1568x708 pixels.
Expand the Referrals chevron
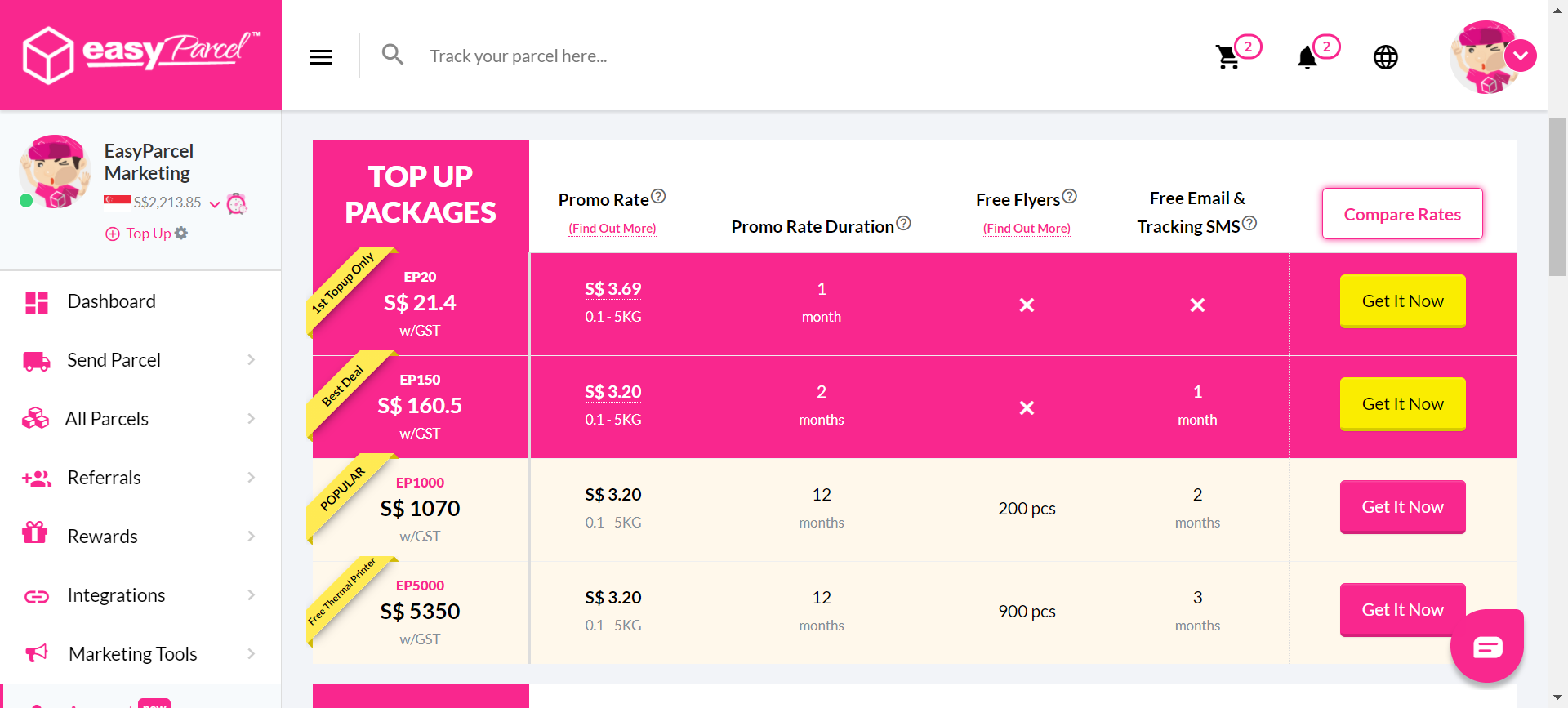251,478
